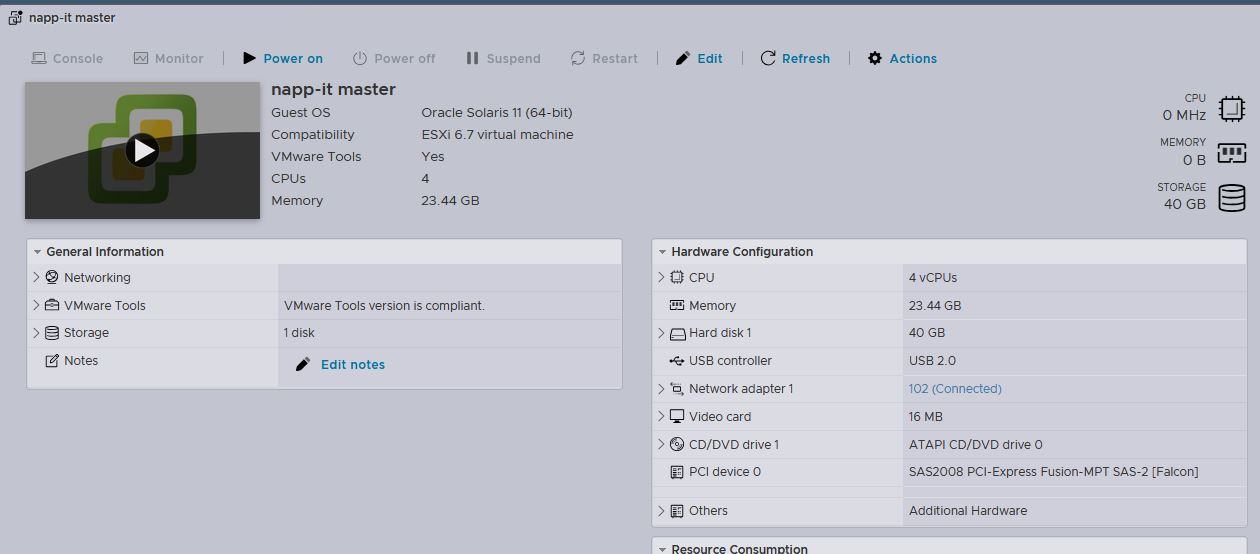
Task: Expand the Network adapter 1 row
Action: 661,388
